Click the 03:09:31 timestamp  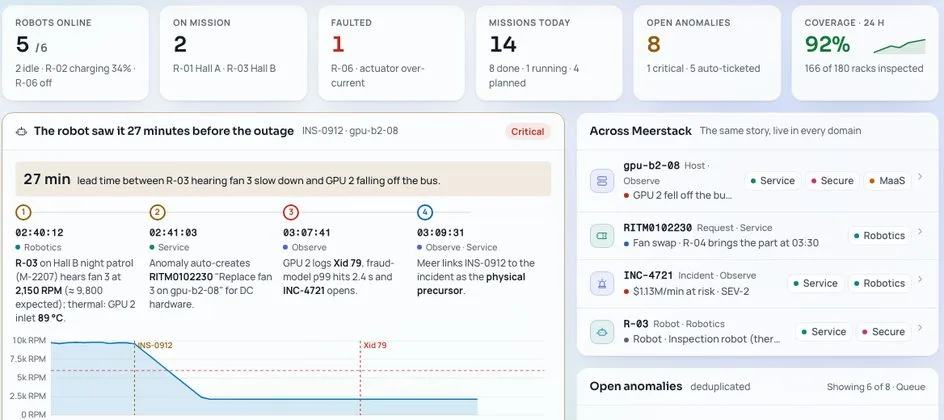point(441,232)
